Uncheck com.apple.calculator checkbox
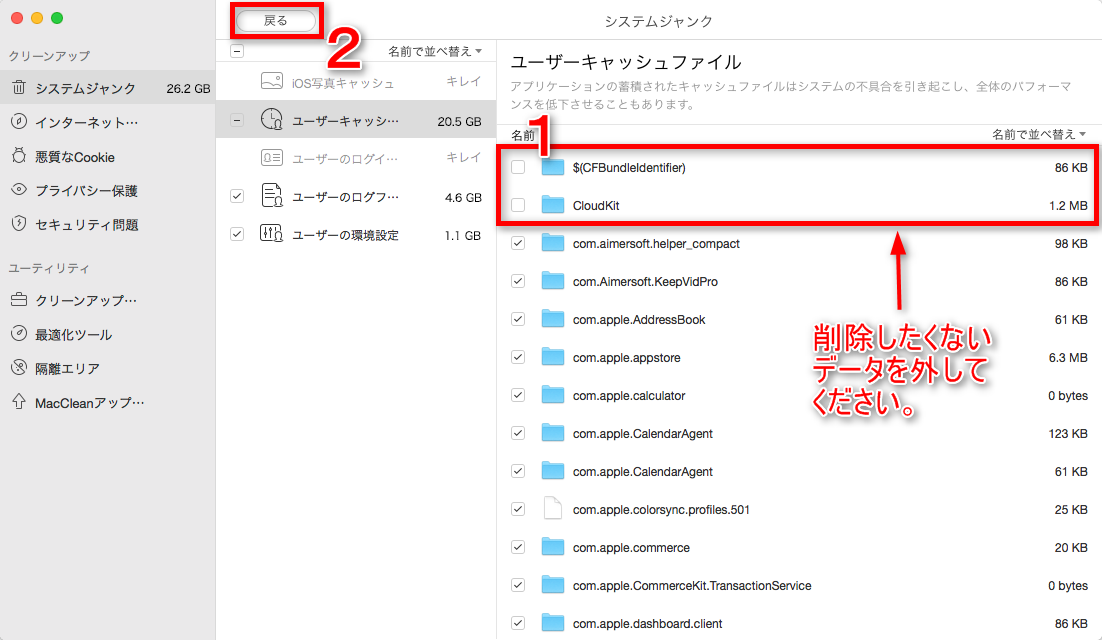The height and width of the screenshot is (640, 1102). (x=518, y=395)
